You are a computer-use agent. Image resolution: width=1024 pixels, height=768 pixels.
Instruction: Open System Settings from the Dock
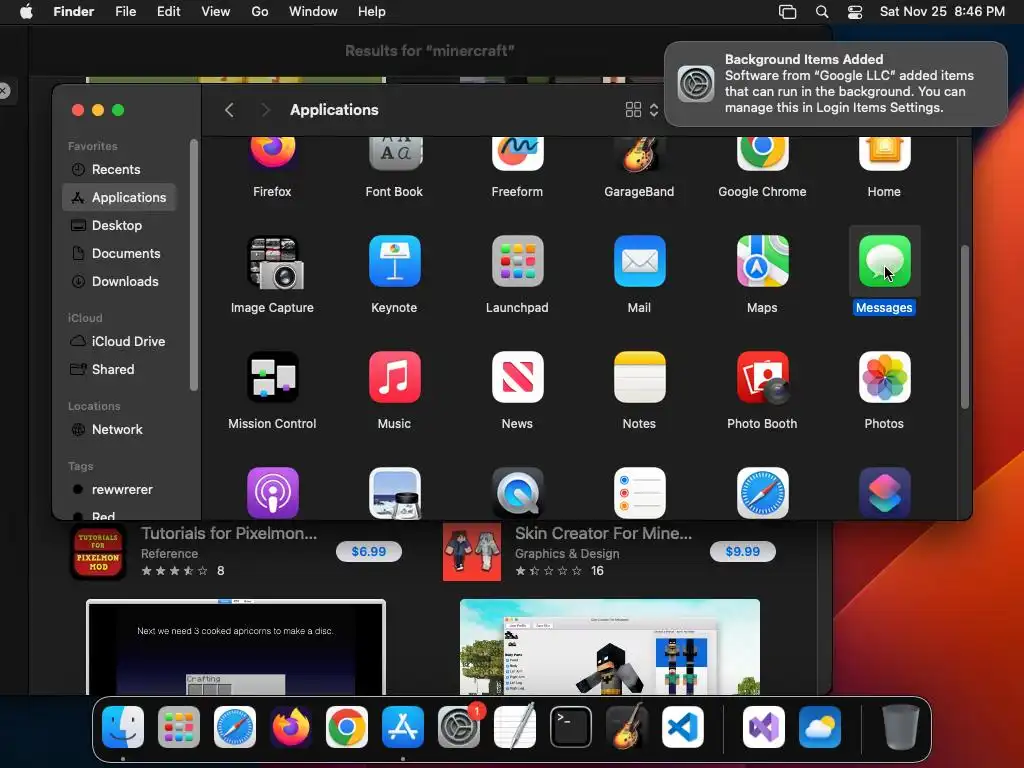coord(459,727)
